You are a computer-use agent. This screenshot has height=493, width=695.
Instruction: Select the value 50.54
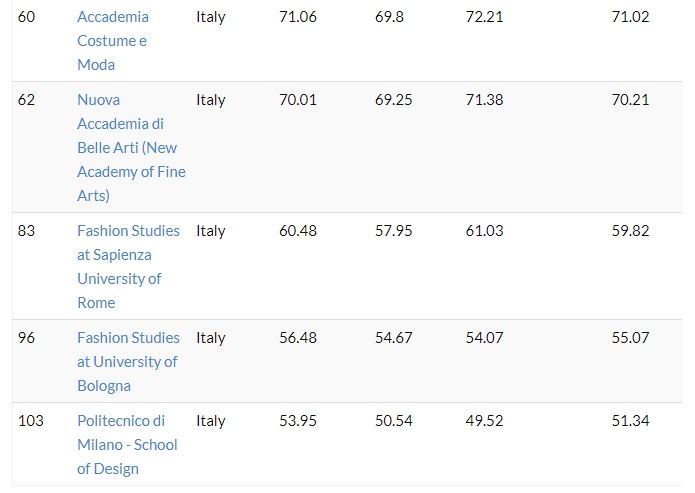[394, 421]
